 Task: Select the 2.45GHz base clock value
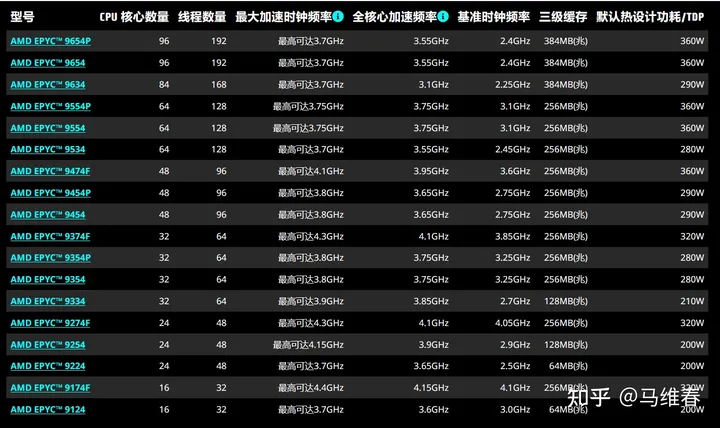coord(512,149)
